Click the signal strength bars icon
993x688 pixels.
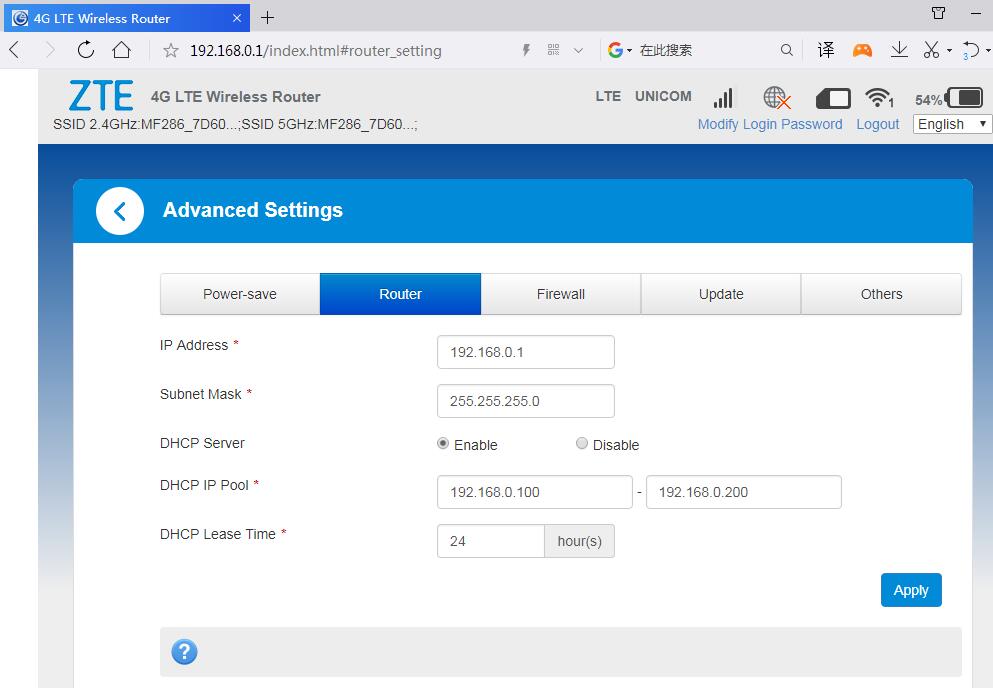[723, 97]
